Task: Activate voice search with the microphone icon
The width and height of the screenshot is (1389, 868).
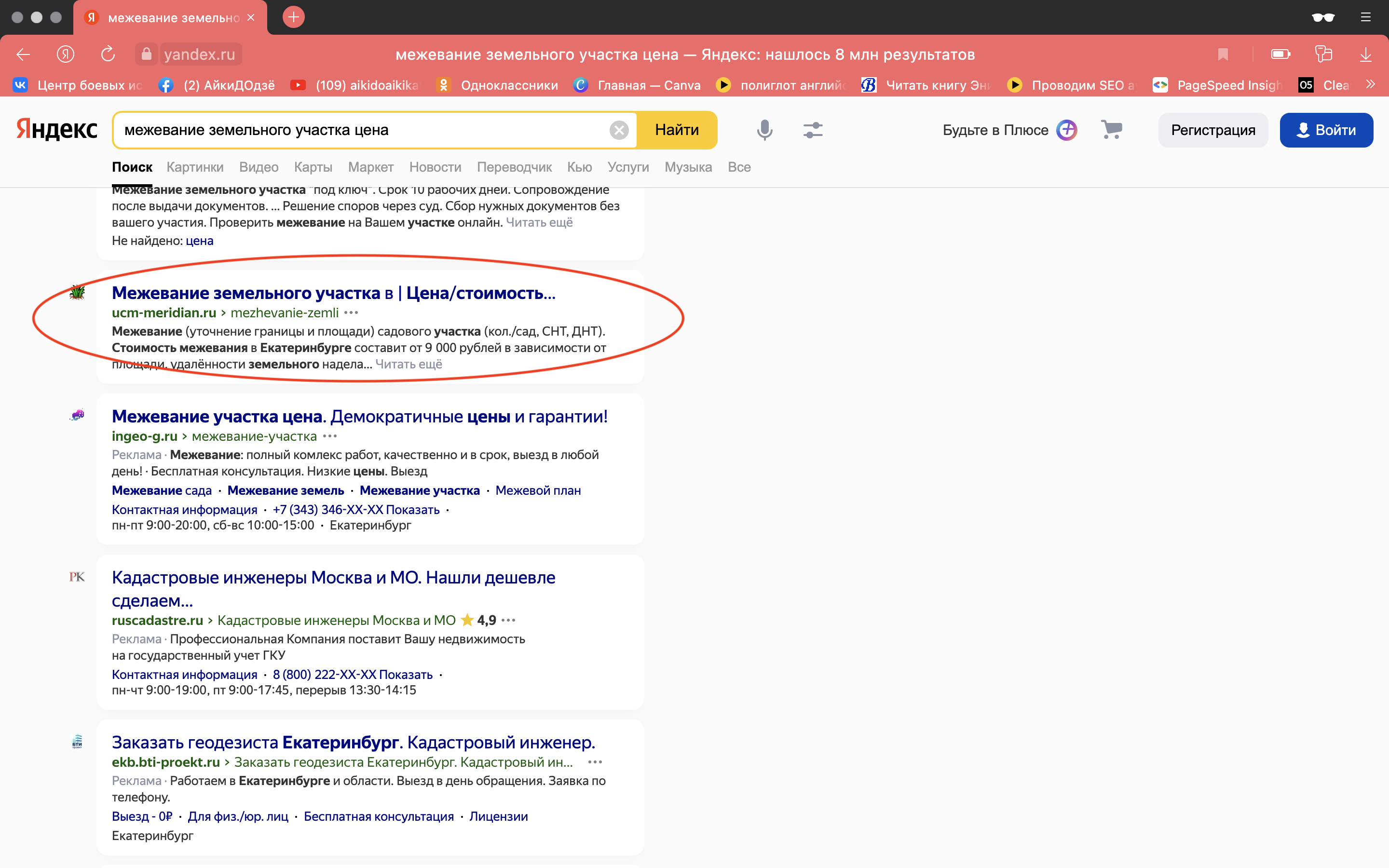Action: pos(764,130)
